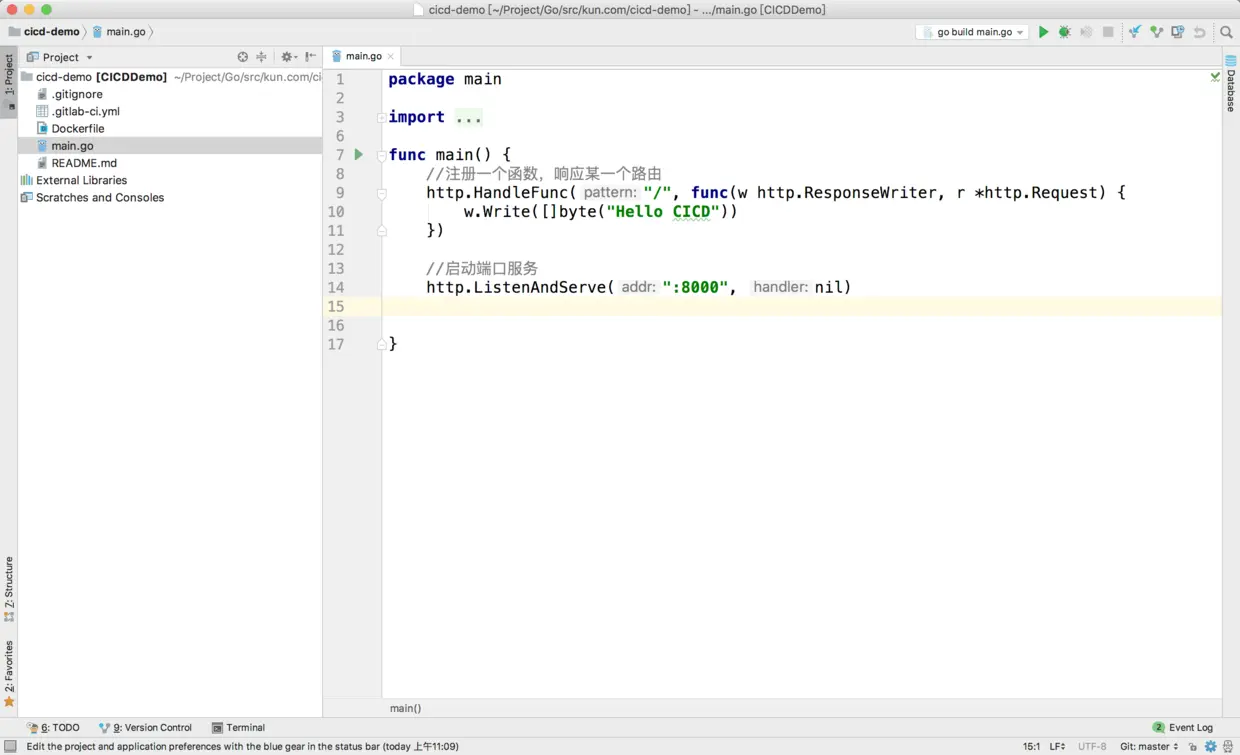Viewport: 1240px width, 755px height.
Task: Toggle read-only lock icon in status bar
Action: click(x=1193, y=746)
